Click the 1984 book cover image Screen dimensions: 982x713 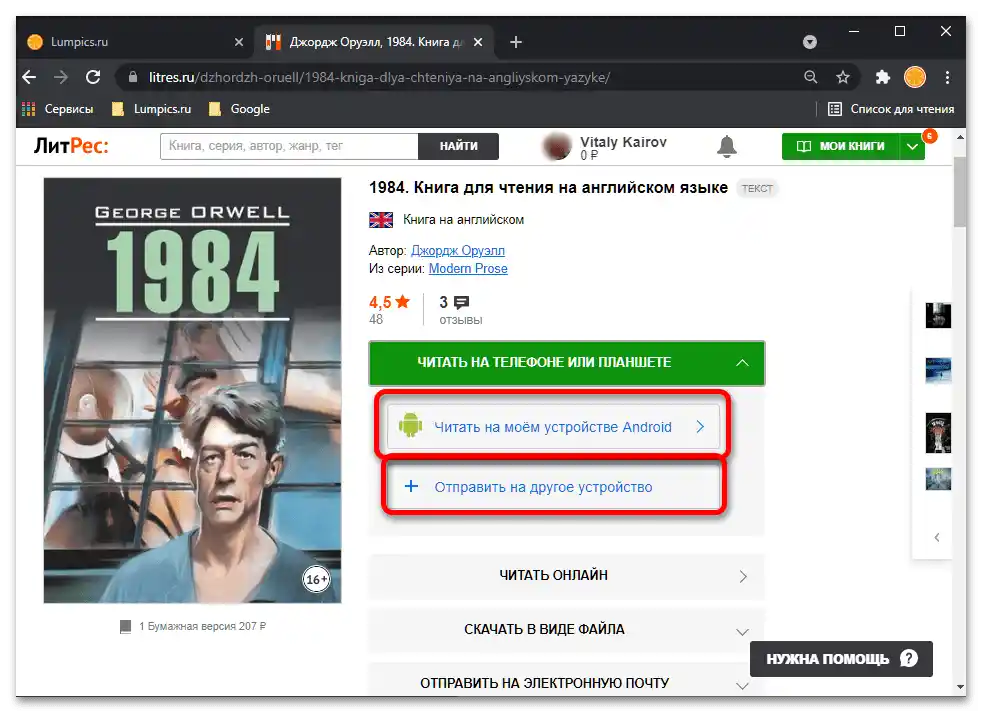192,390
